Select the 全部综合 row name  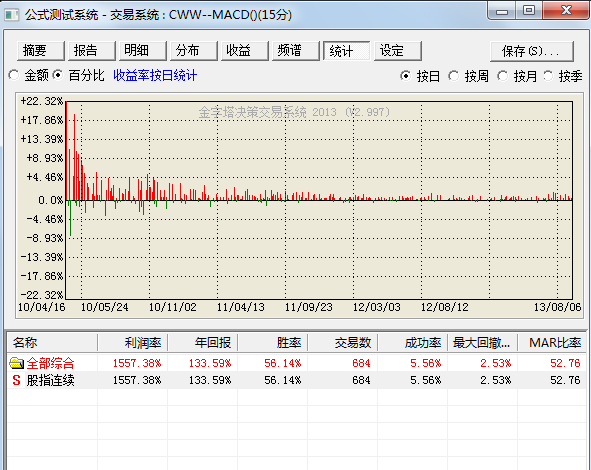coord(50,363)
